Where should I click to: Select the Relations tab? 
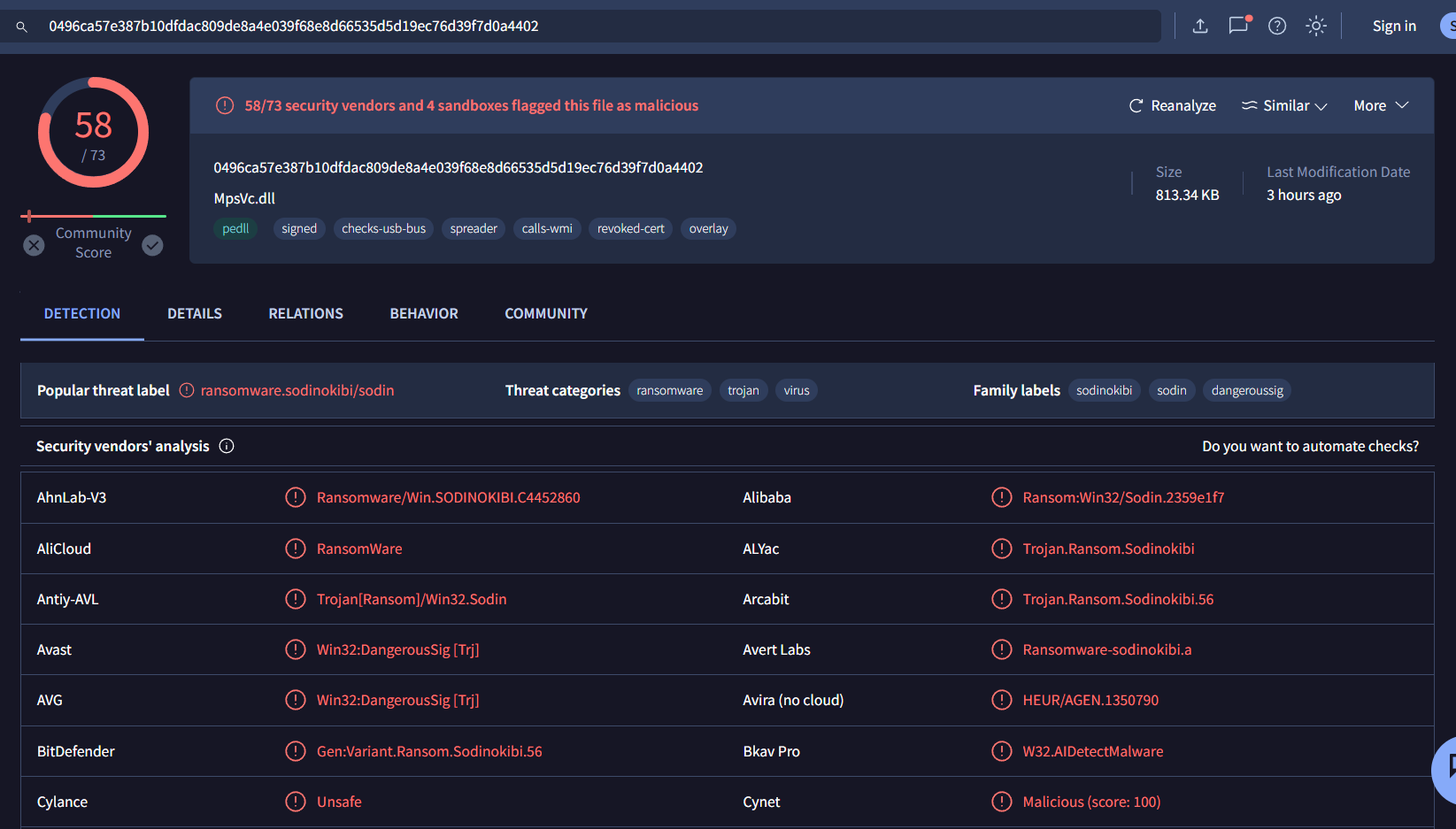[x=305, y=313]
